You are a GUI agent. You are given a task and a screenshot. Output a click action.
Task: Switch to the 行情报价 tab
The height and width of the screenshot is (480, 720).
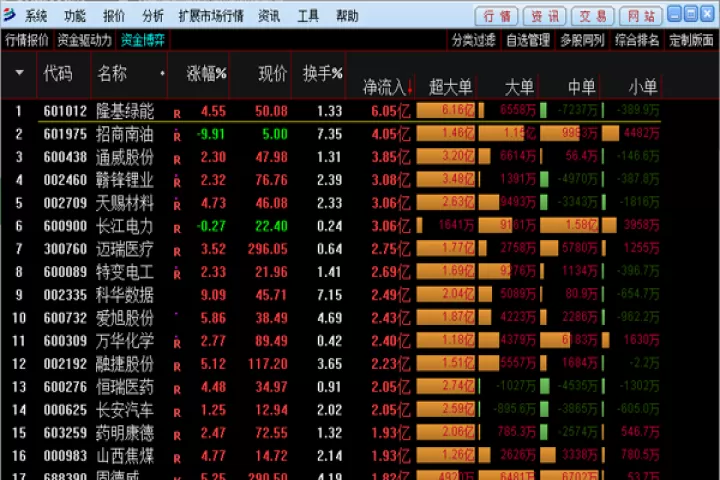pyautogui.click(x=27, y=40)
